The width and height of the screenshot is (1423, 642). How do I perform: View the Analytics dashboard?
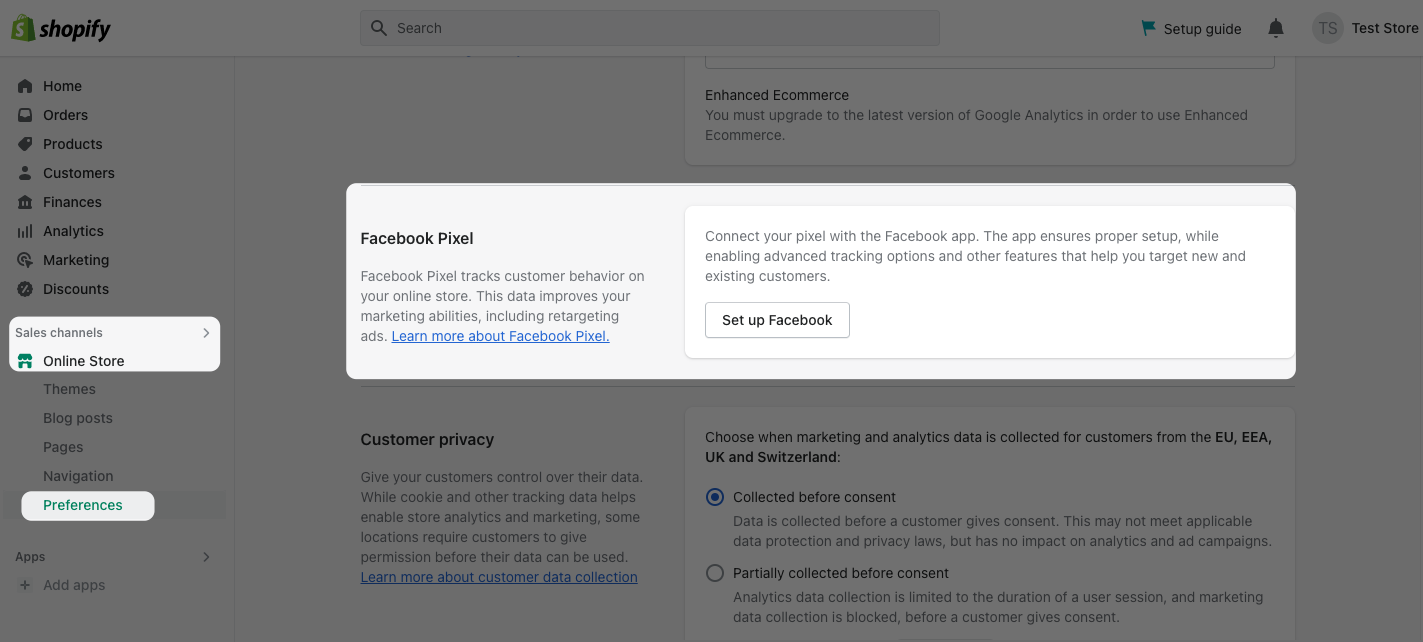click(72, 231)
